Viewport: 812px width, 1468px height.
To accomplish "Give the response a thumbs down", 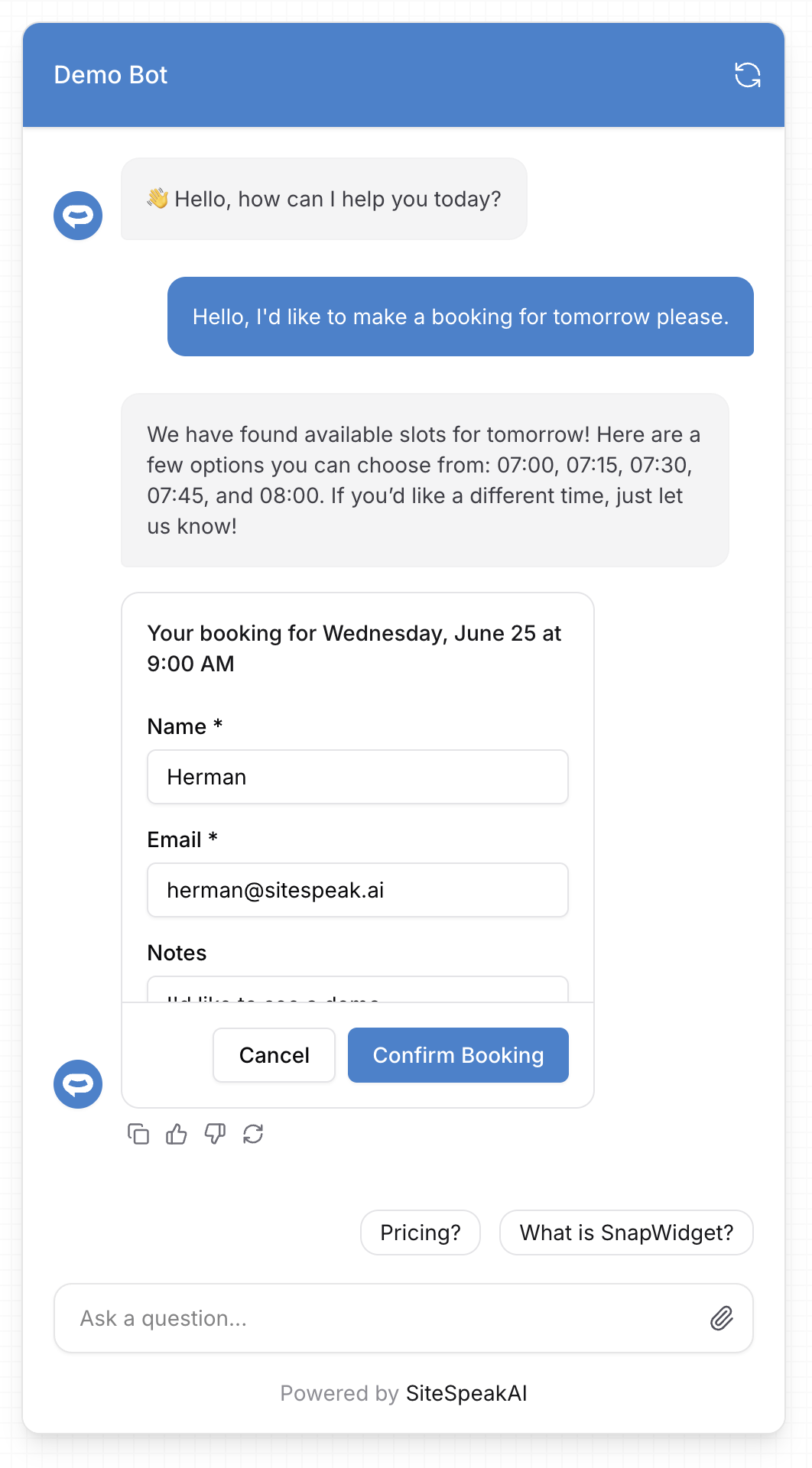I will 215,1134.
